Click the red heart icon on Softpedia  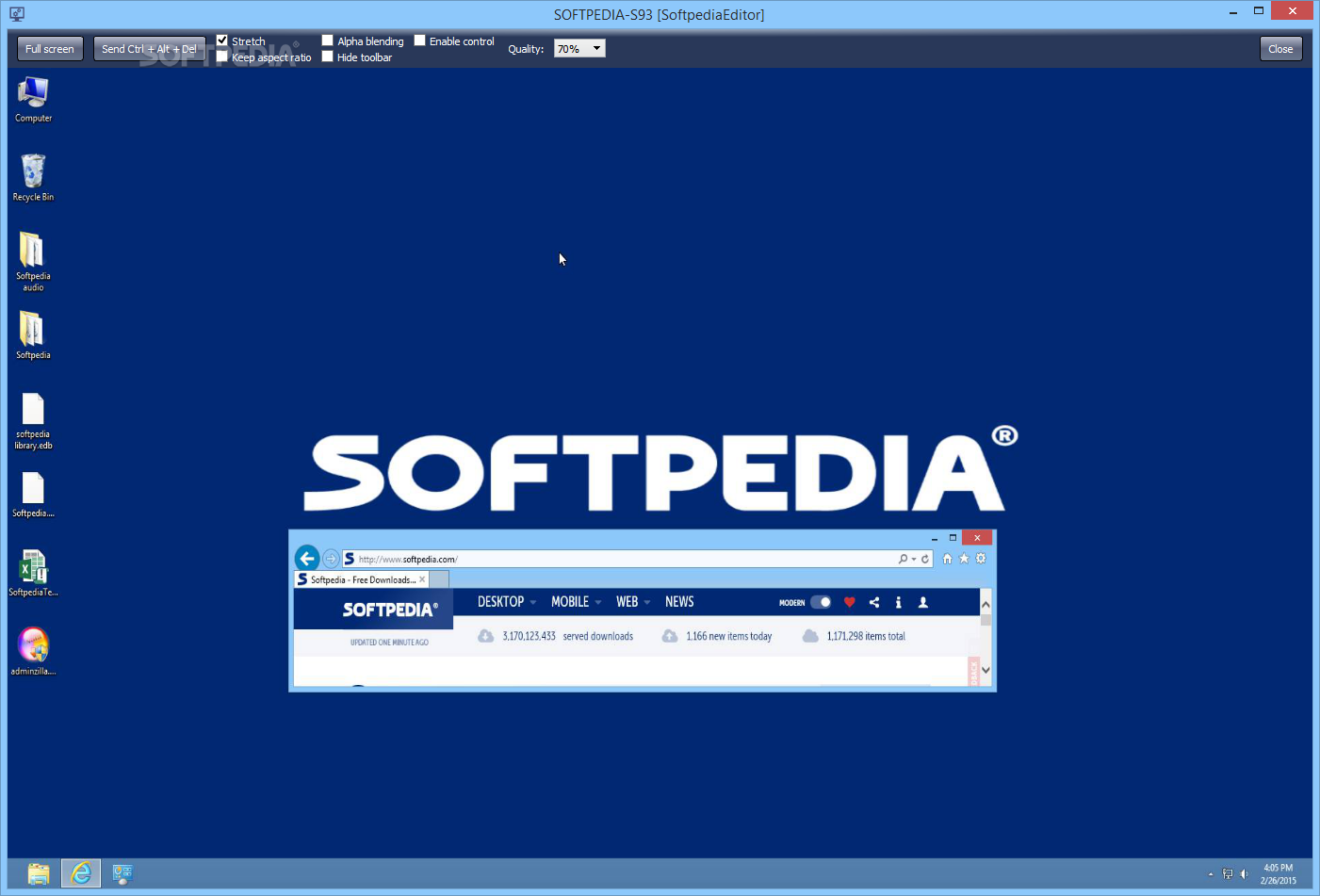point(849,602)
